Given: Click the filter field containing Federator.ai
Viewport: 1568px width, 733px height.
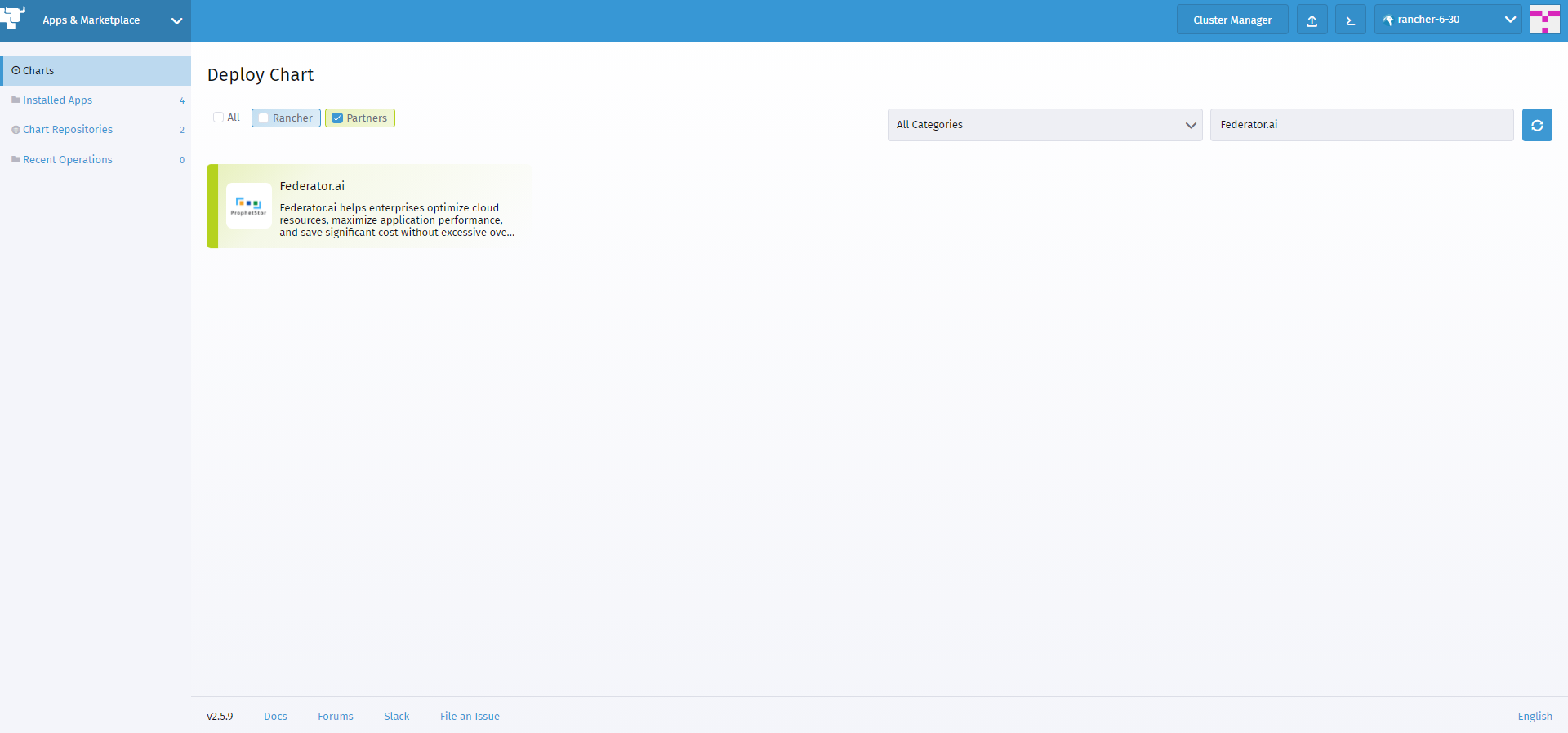Looking at the screenshot, I should (1361, 125).
